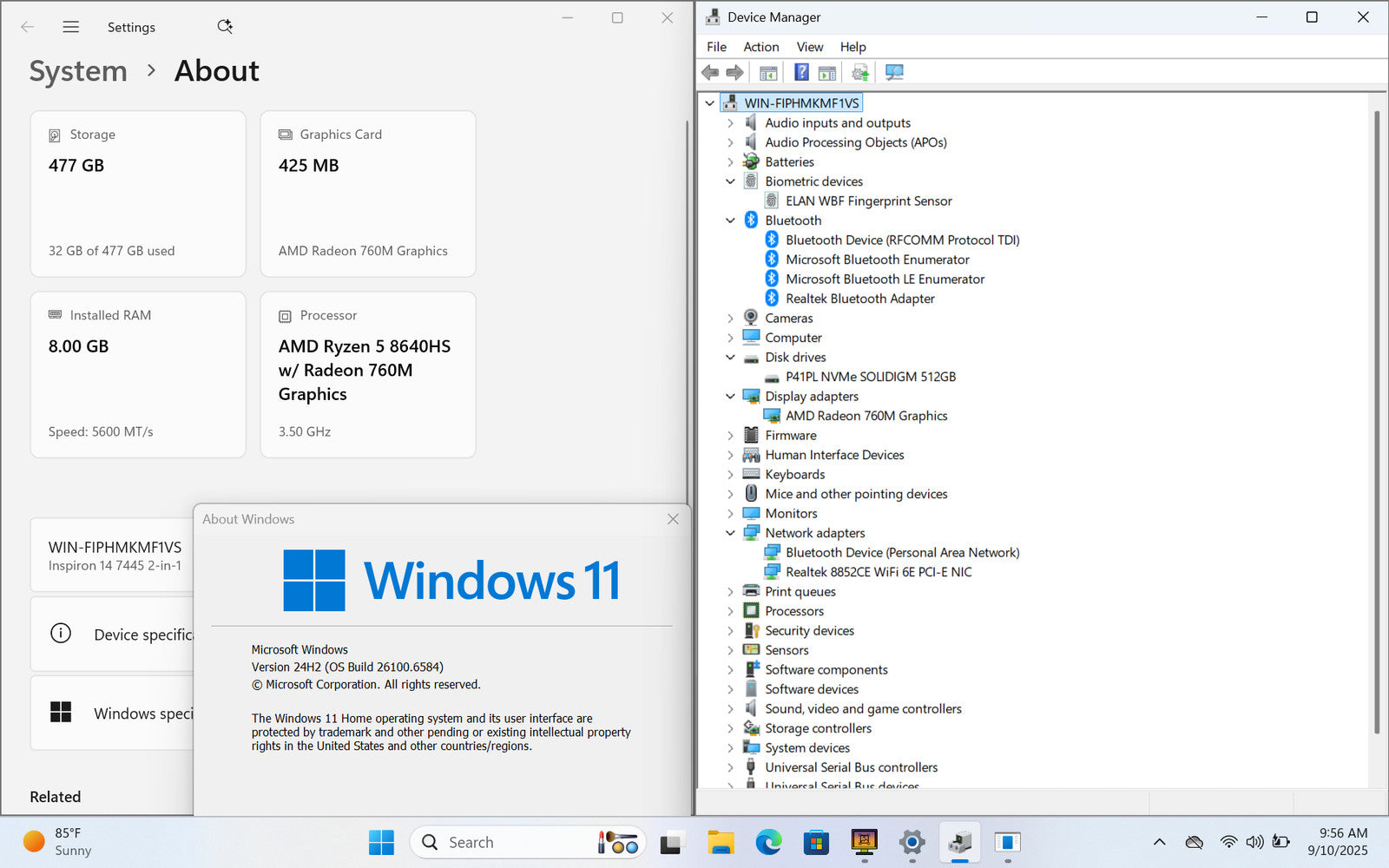The width and height of the screenshot is (1389, 868).
Task: Open Microsoft Edge from the taskbar
Action: point(768,842)
